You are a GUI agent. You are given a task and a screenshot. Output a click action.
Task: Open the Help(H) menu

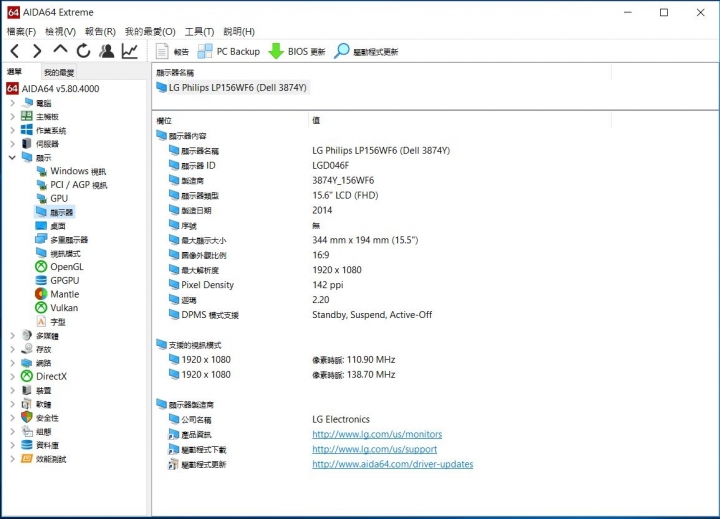pos(239,32)
